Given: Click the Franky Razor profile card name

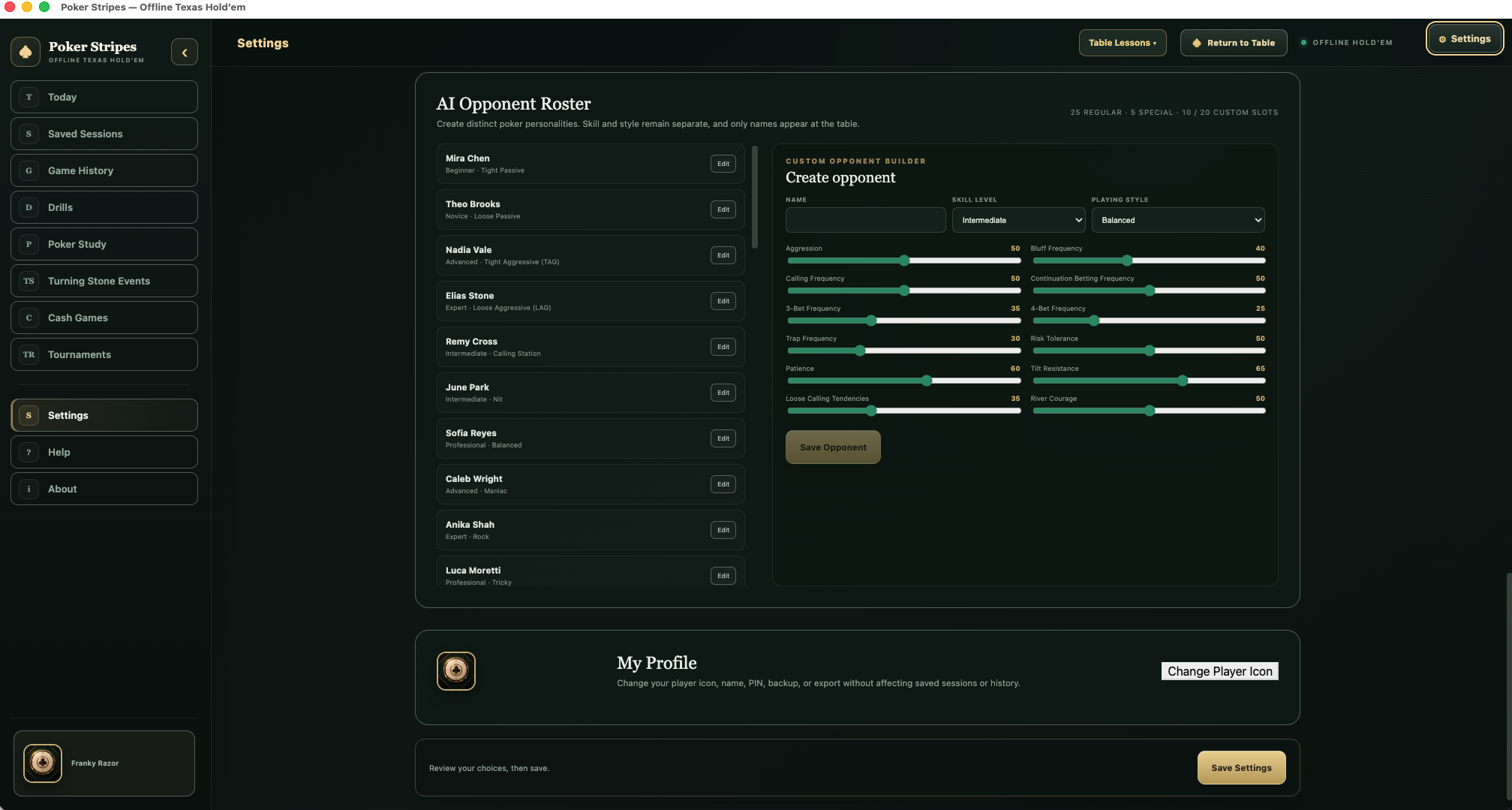Looking at the screenshot, I should click(95, 763).
